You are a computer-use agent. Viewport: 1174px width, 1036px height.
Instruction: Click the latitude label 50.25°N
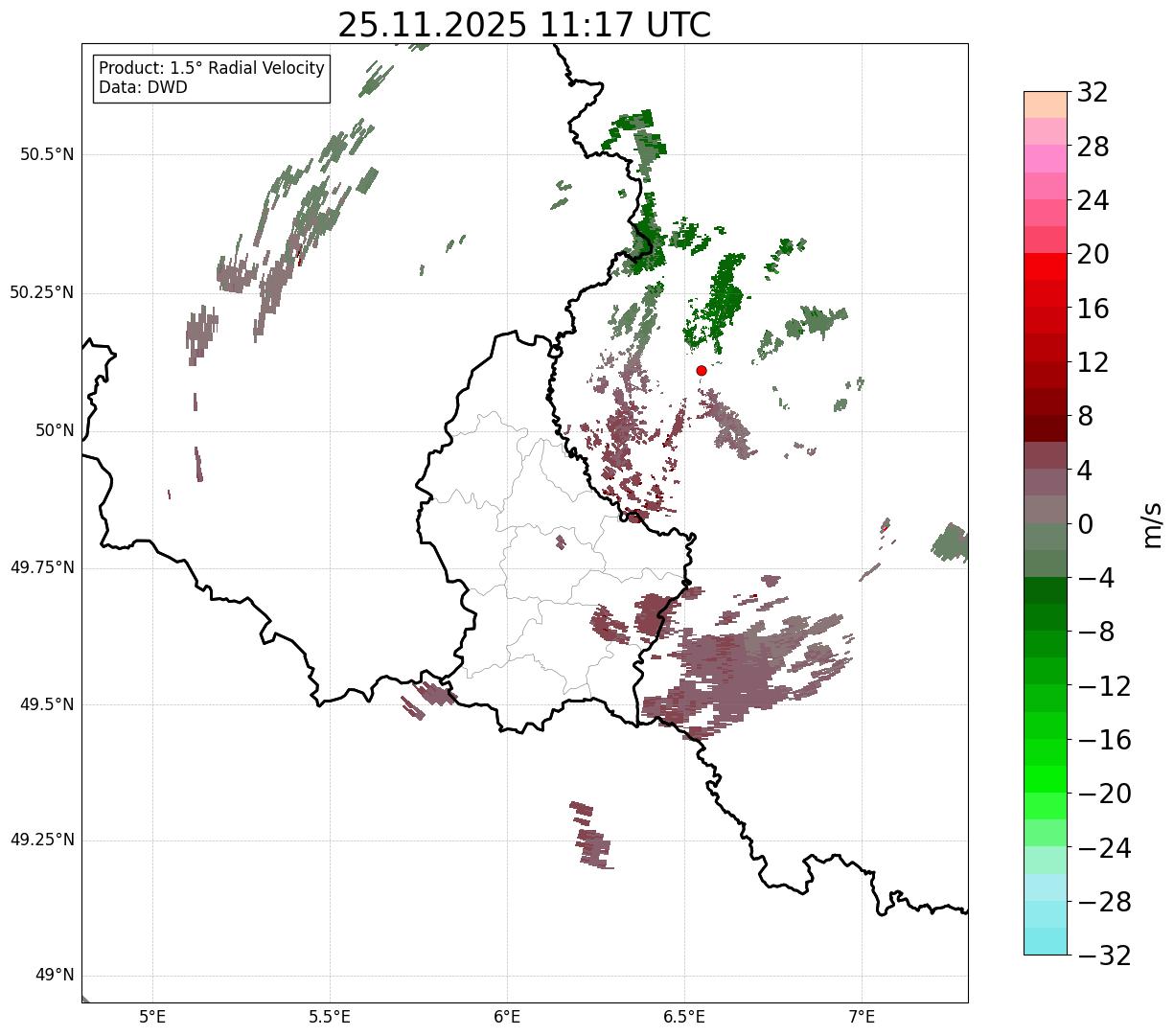[x=42, y=292]
